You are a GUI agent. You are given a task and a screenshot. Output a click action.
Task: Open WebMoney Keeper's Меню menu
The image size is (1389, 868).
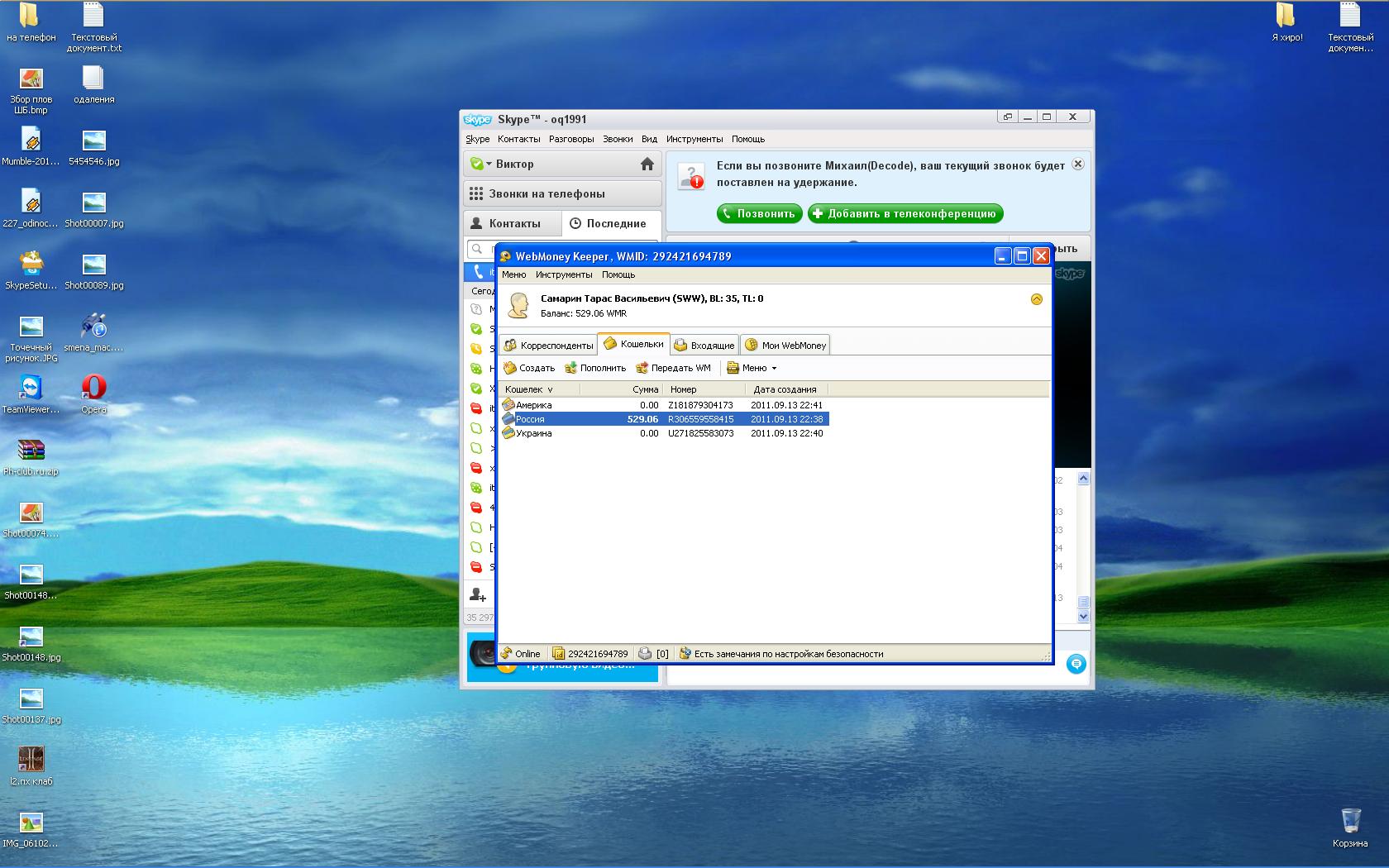click(x=513, y=274)
